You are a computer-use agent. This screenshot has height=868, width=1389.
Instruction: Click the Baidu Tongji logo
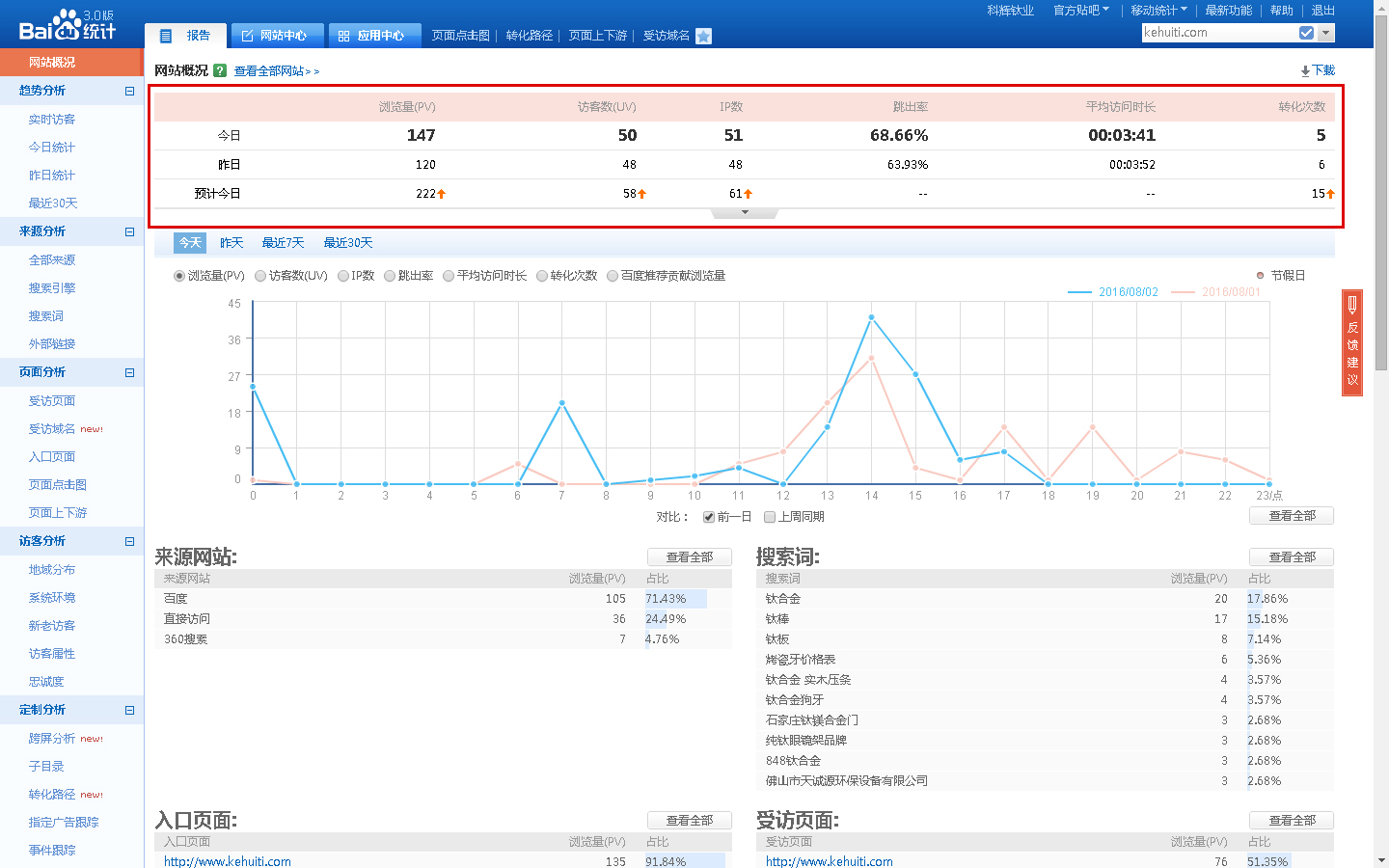tap(68, 24)
